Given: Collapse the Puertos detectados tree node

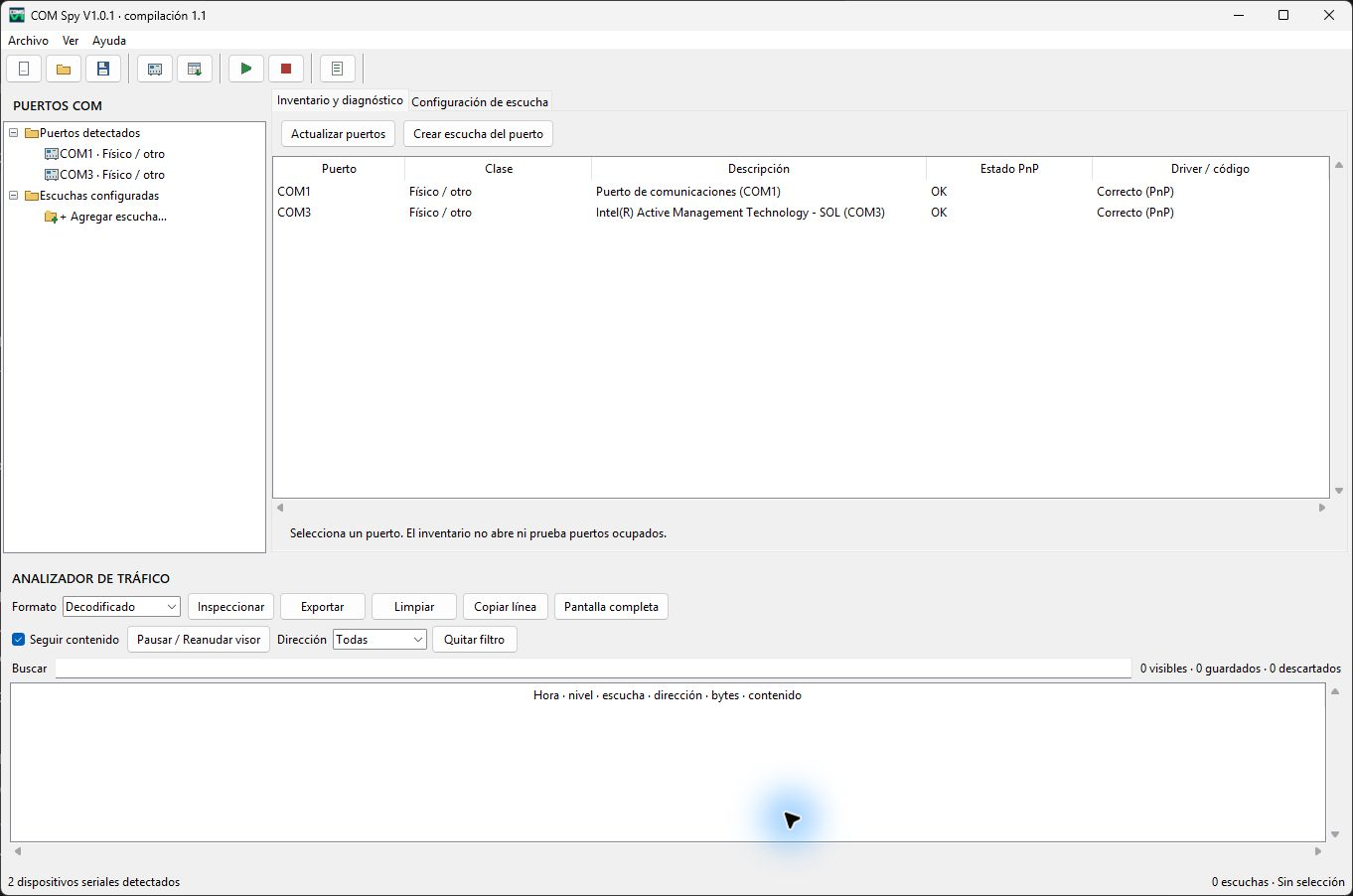Looking at the screenshot, I should point(14,133).
